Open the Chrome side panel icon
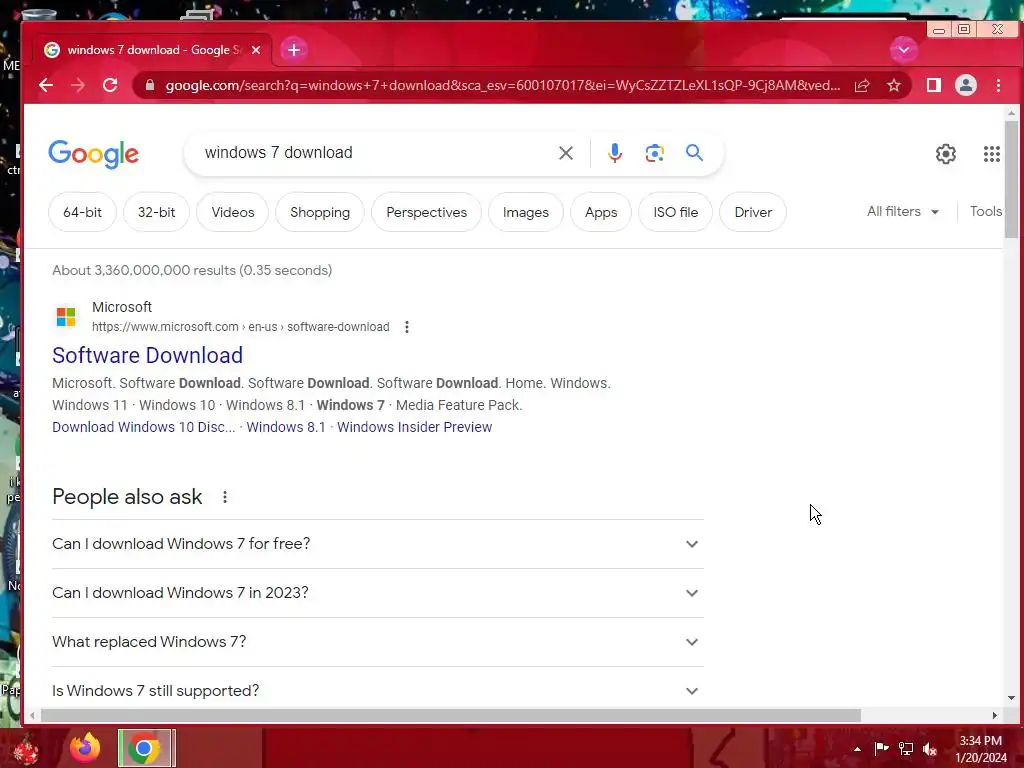The height and width of the screenshot is (768, 1024). click(x=934, y=85)
